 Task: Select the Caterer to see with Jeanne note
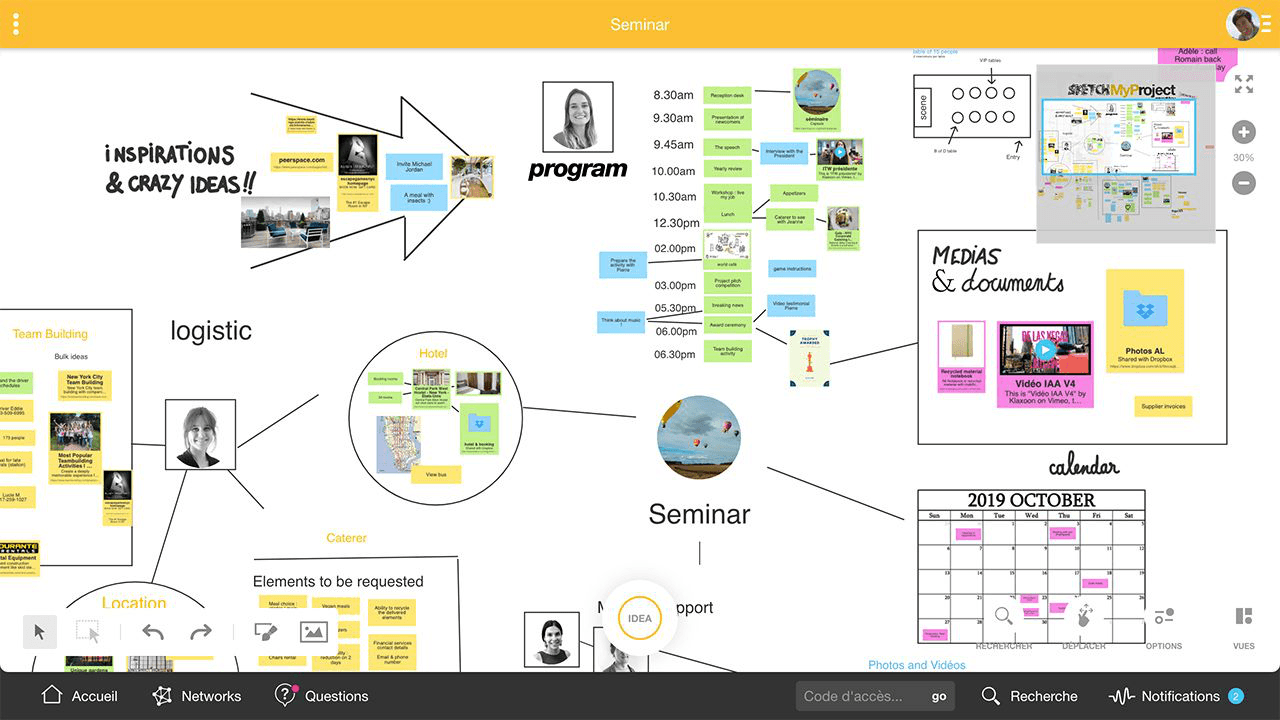(x=792, y=219)
